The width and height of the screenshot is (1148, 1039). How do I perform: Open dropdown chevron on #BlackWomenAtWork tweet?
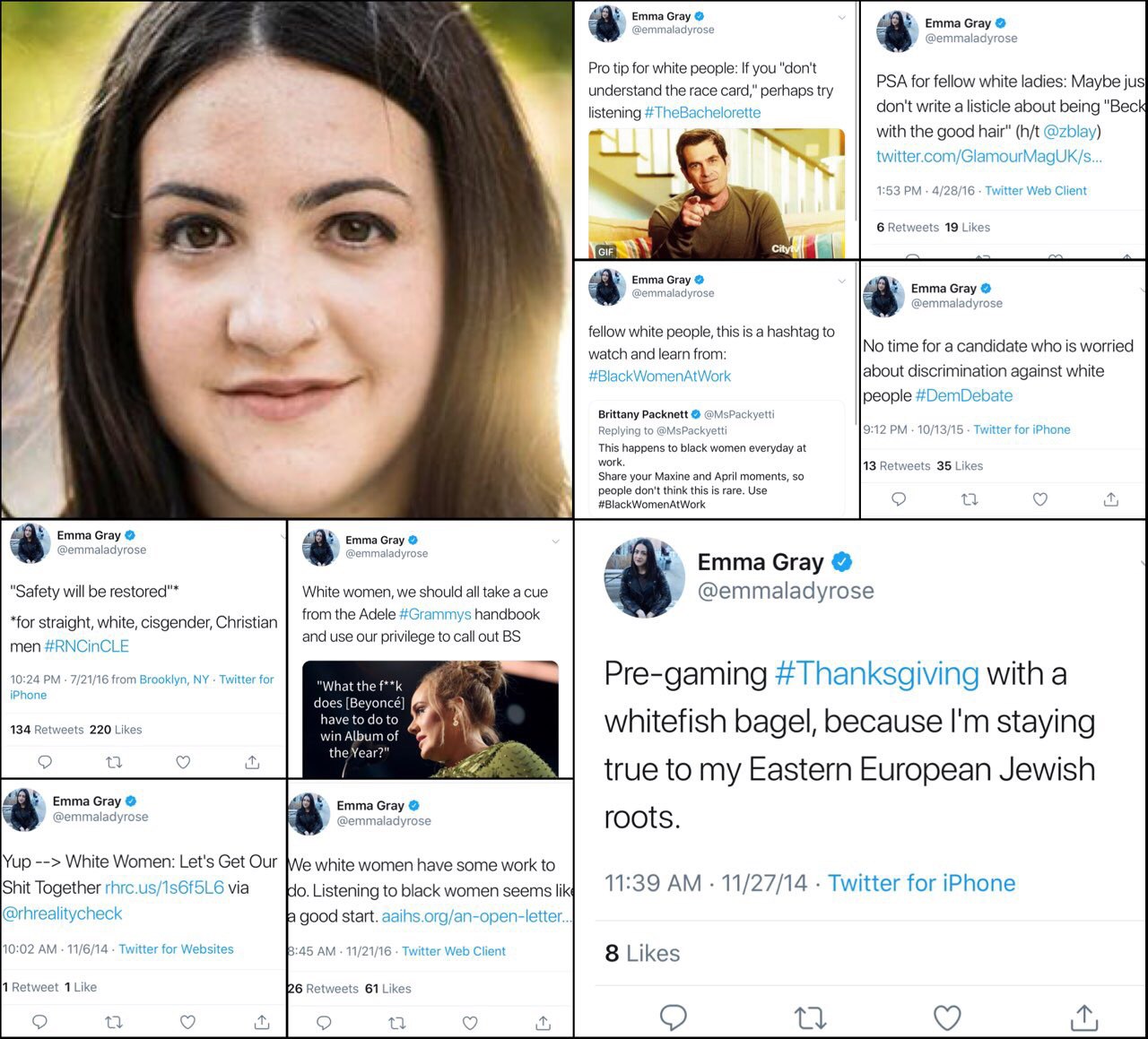(x=841, y=281)
